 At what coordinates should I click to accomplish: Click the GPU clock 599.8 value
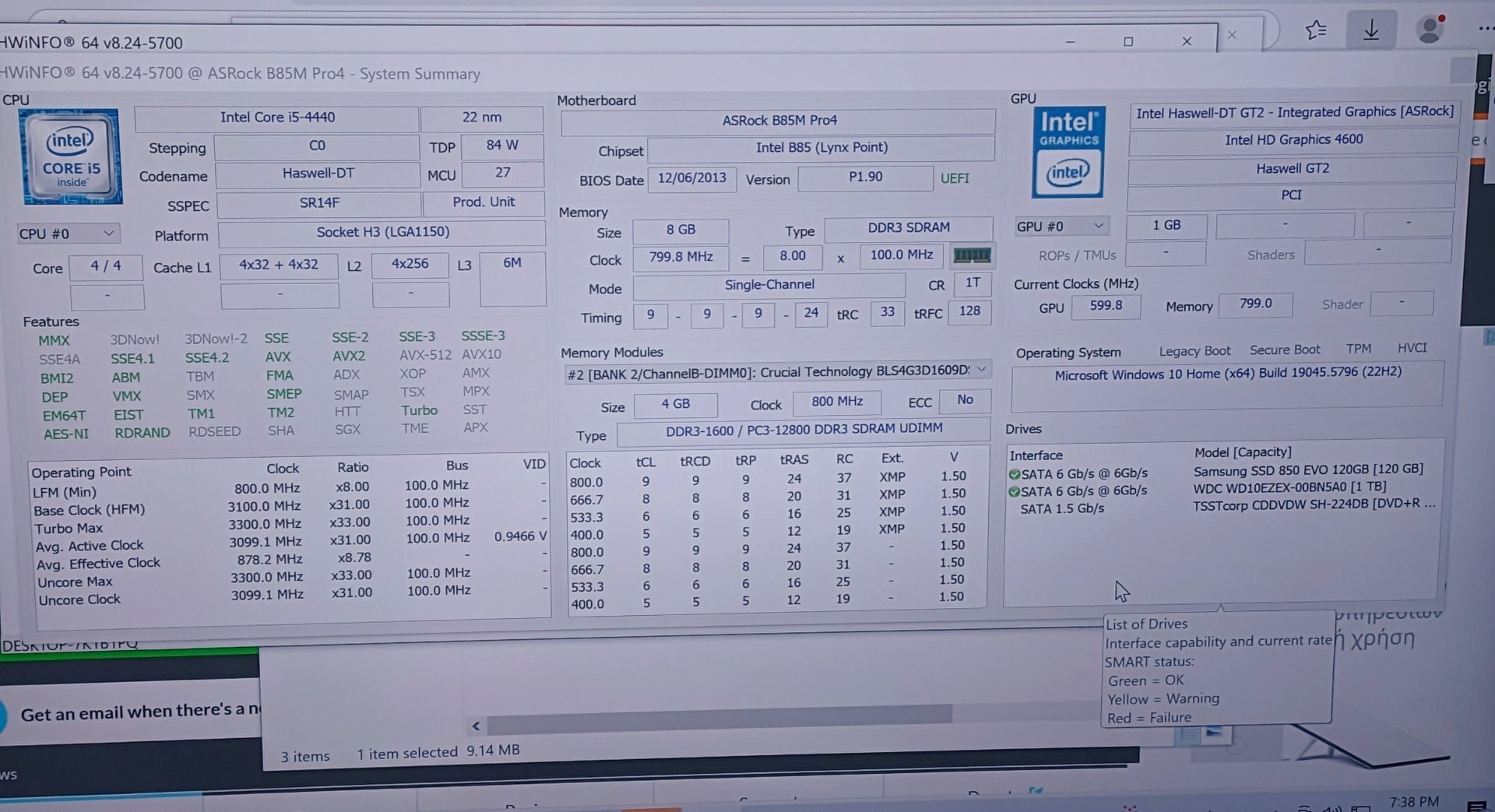[x=1106, y=306]
